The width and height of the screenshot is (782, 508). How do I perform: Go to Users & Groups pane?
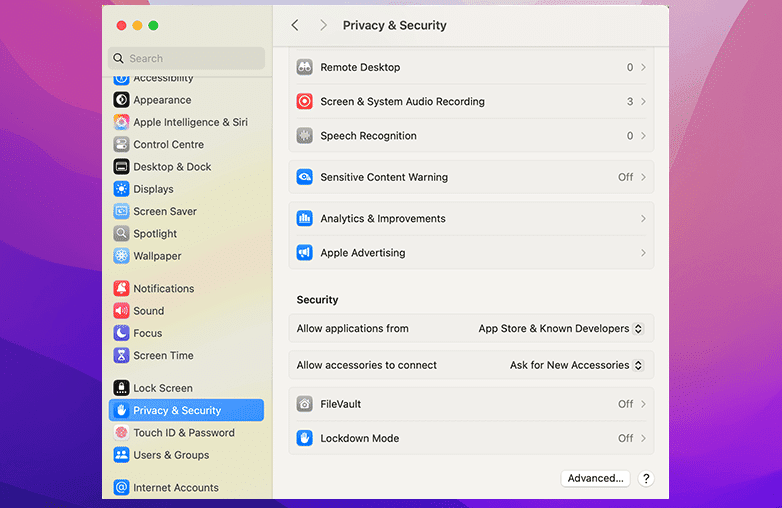(x=187, y=455)
